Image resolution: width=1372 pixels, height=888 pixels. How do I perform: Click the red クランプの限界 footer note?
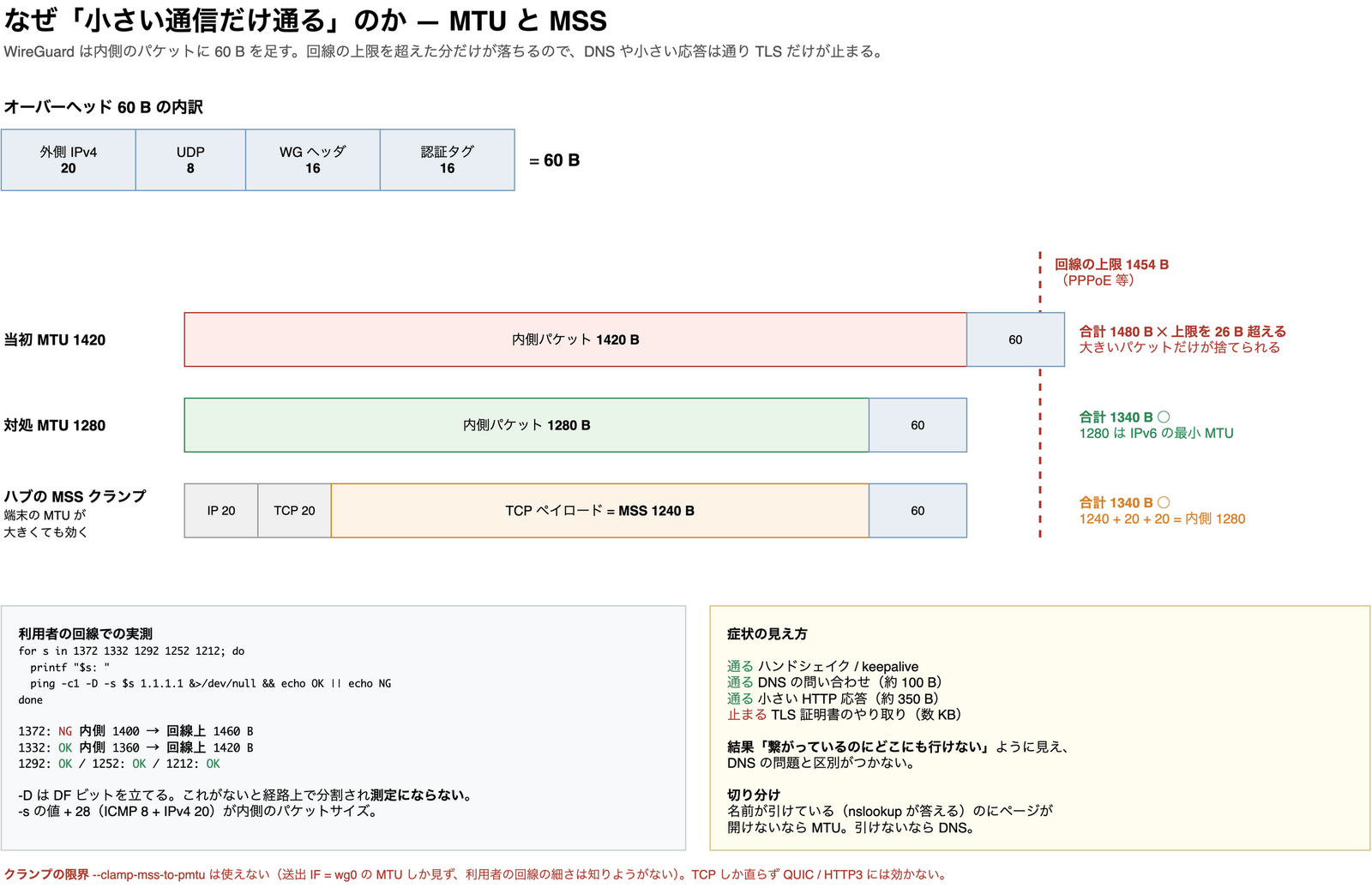(x=476, y=875)
